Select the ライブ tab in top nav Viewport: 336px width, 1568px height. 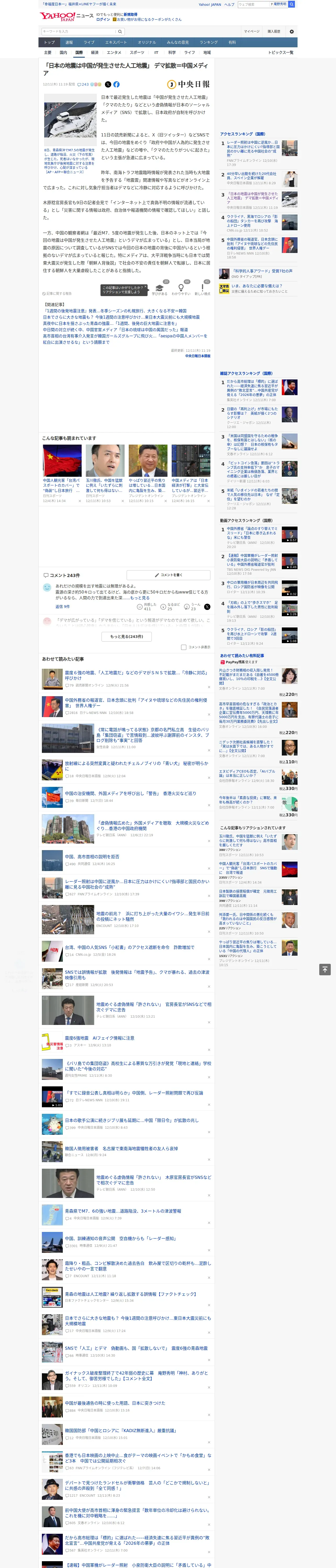coord(89,43)
